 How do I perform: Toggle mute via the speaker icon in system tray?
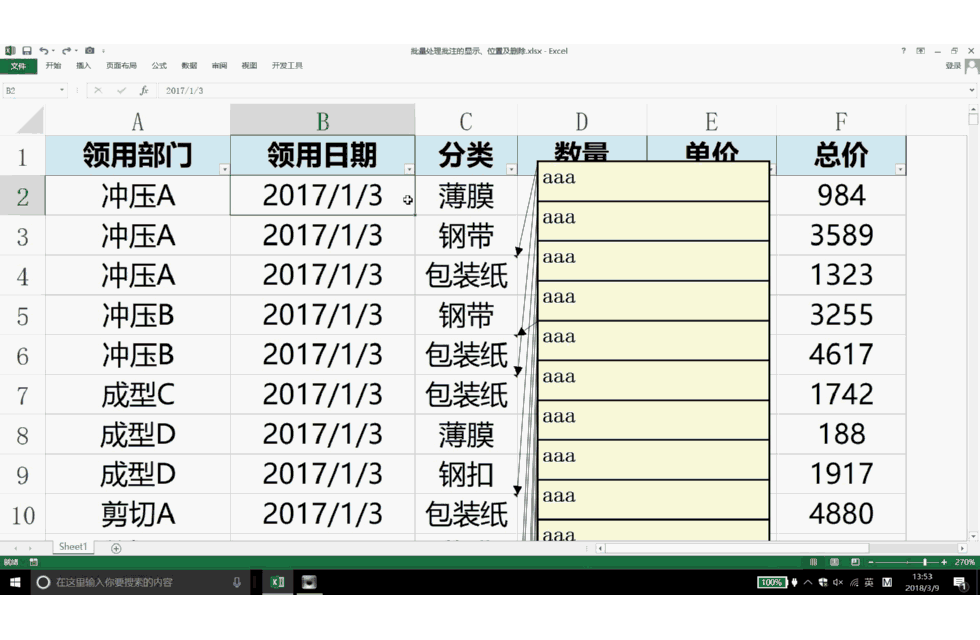[838, 583]
